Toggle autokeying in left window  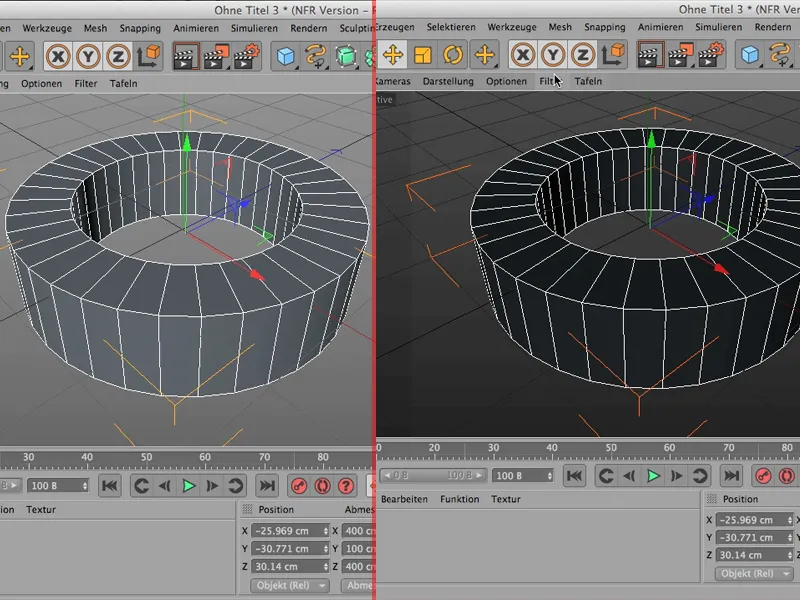pos(322,486)
